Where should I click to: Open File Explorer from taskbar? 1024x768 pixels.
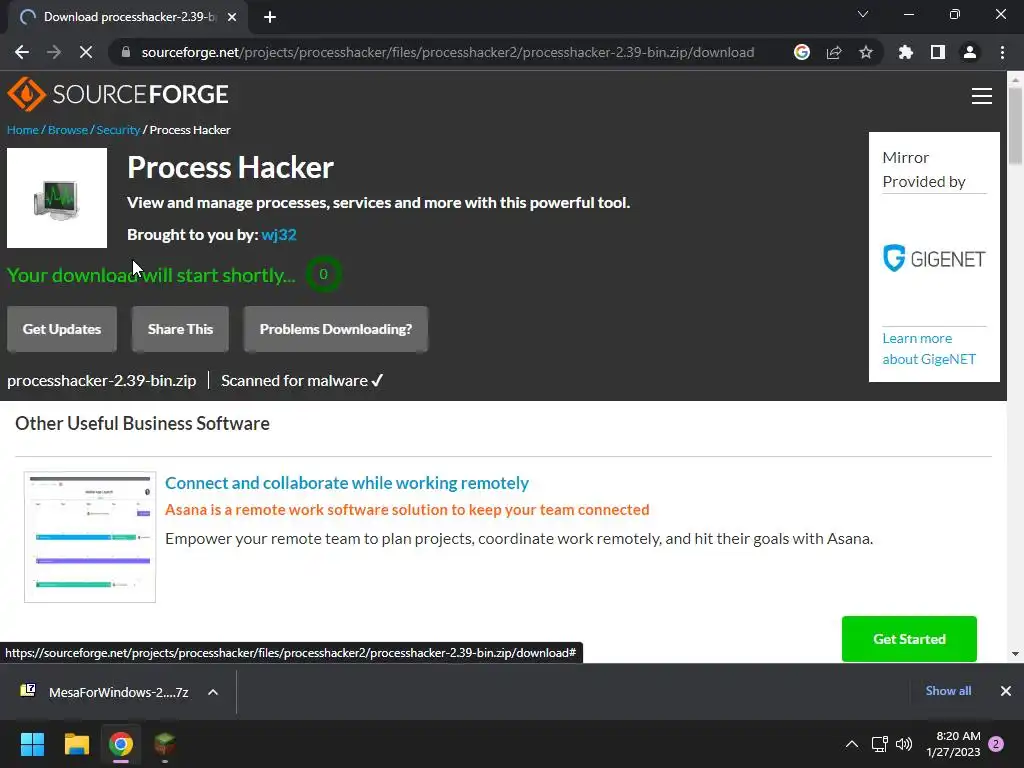pos(76,744)
